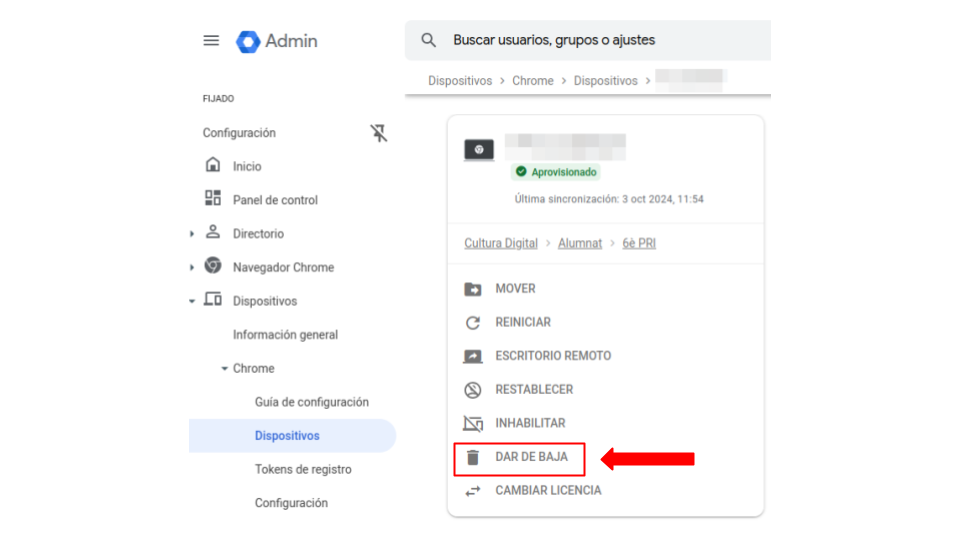Collapse the Chrome submenu arrow
This screenshot has width=960, height=540.
coord(224,369)
